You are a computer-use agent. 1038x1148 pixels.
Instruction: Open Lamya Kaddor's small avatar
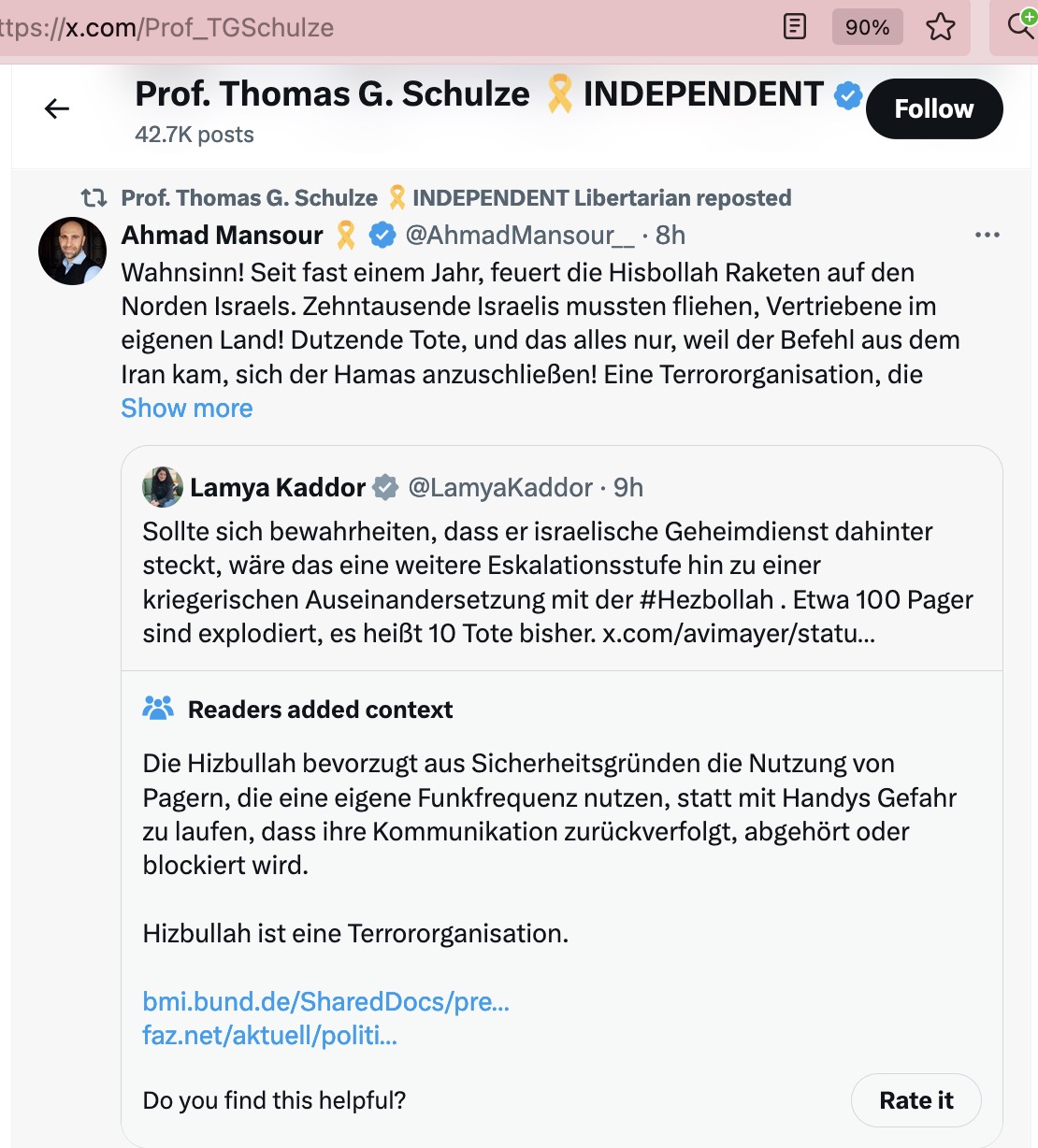click(163, 487)
